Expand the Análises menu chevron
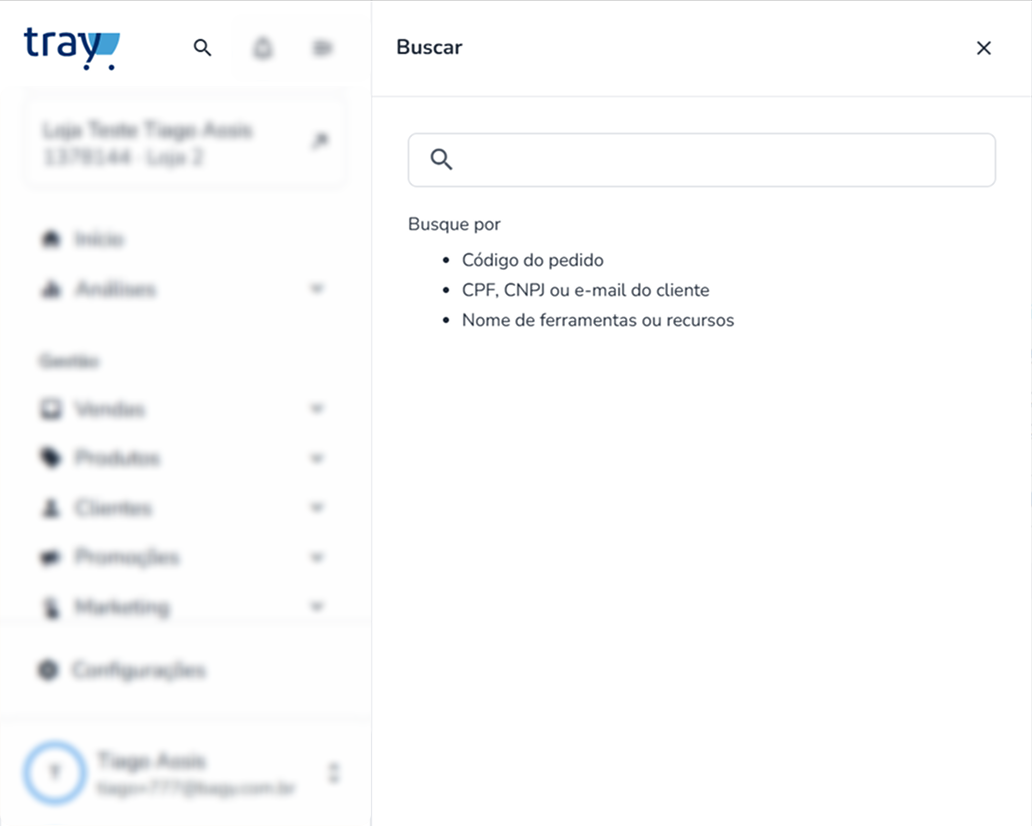 point(317,288)
